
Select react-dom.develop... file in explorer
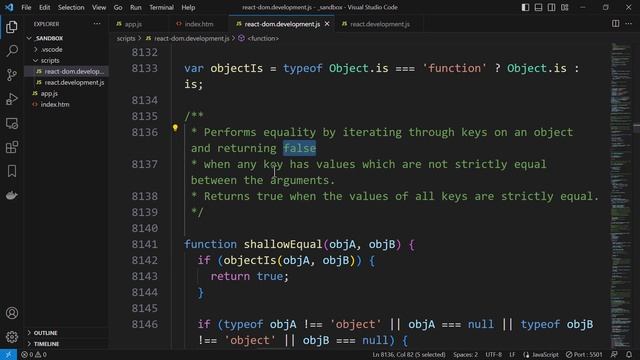[67, 71]
